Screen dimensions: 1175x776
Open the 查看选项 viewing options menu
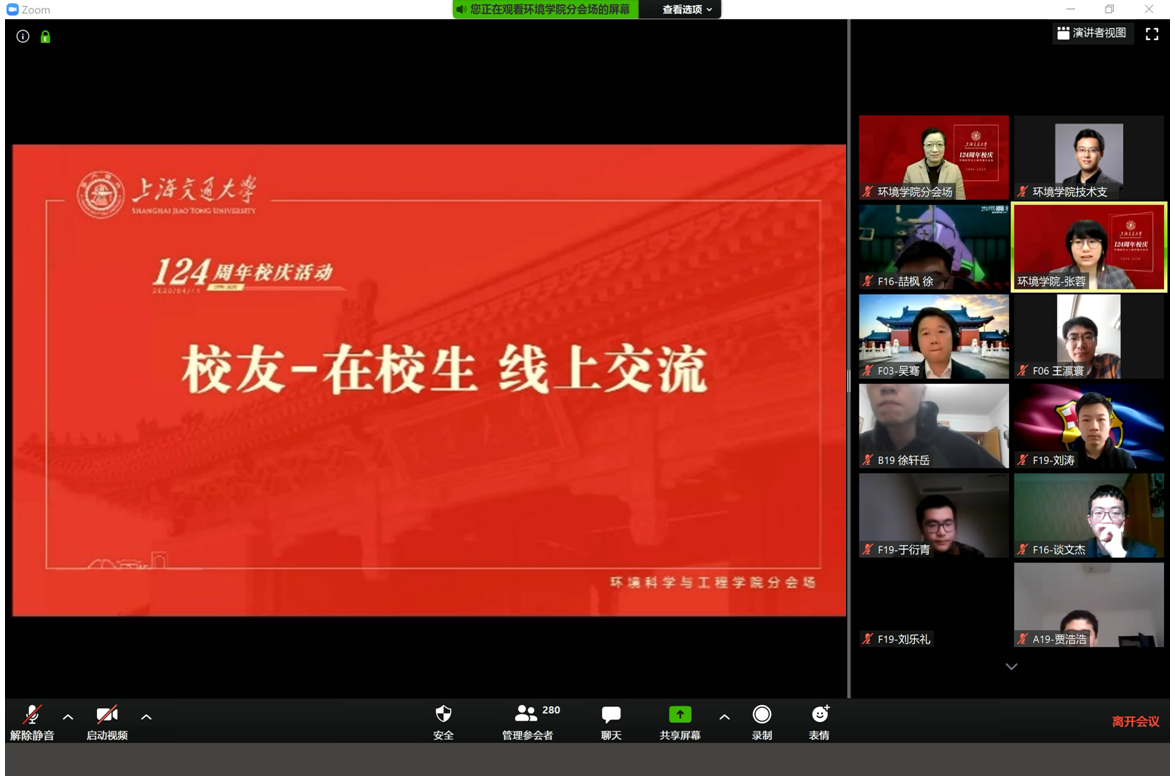[680, 9]
